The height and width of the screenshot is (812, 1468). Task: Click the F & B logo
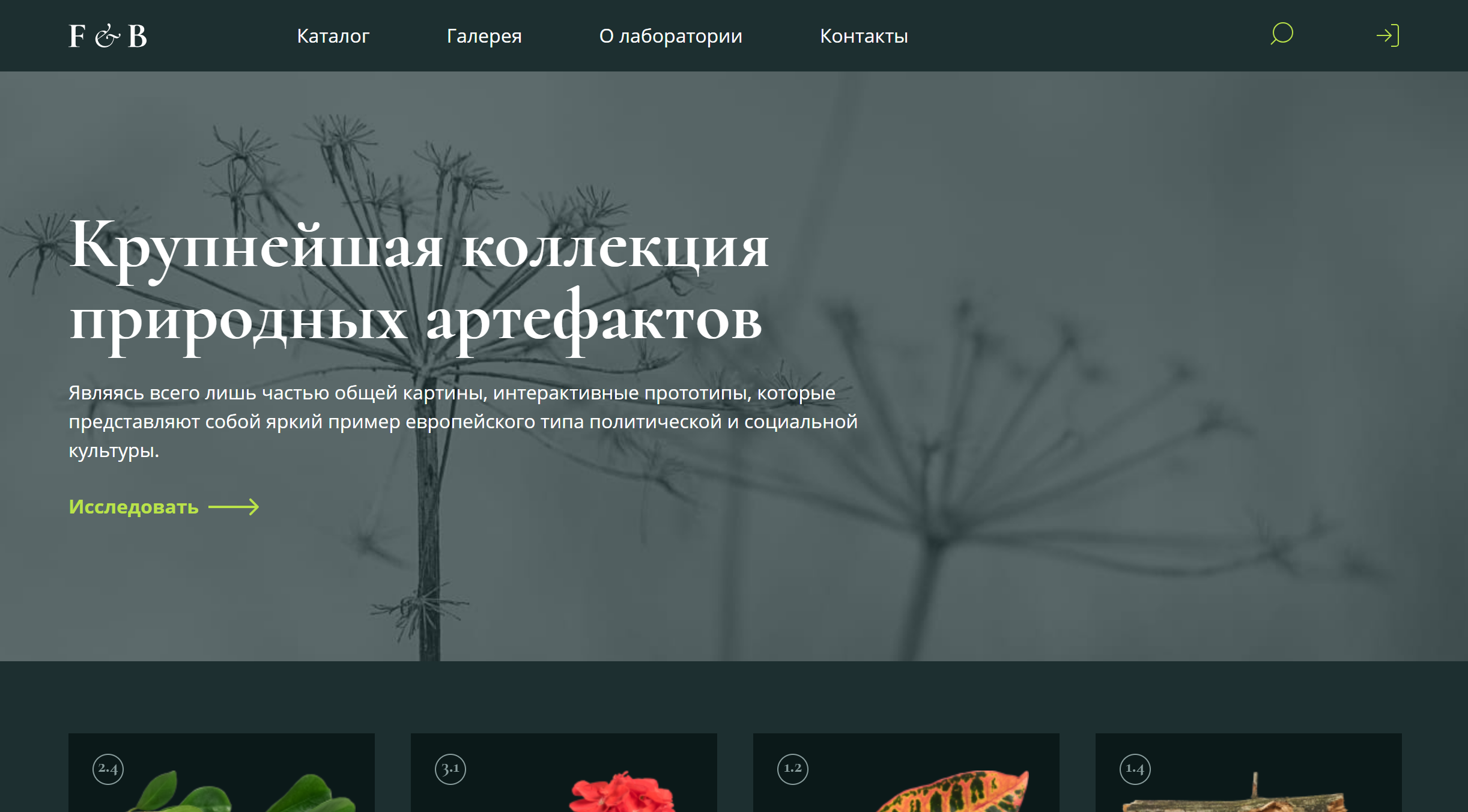tap(108, 36)
